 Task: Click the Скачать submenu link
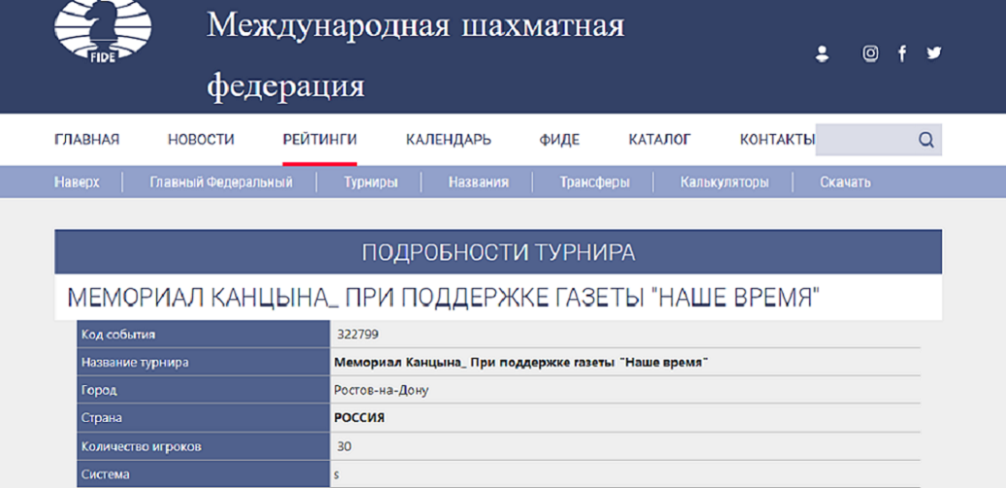[x=845, y=182]
